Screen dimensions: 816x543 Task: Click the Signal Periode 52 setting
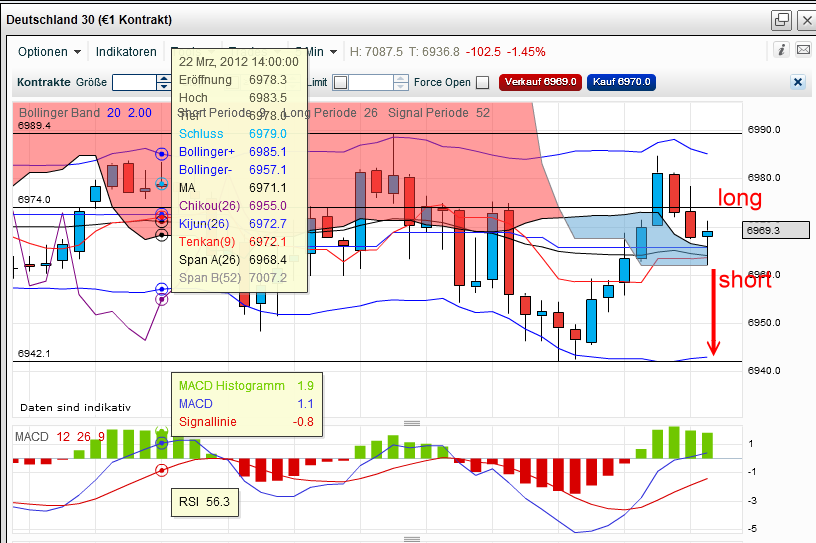[439, 113]
